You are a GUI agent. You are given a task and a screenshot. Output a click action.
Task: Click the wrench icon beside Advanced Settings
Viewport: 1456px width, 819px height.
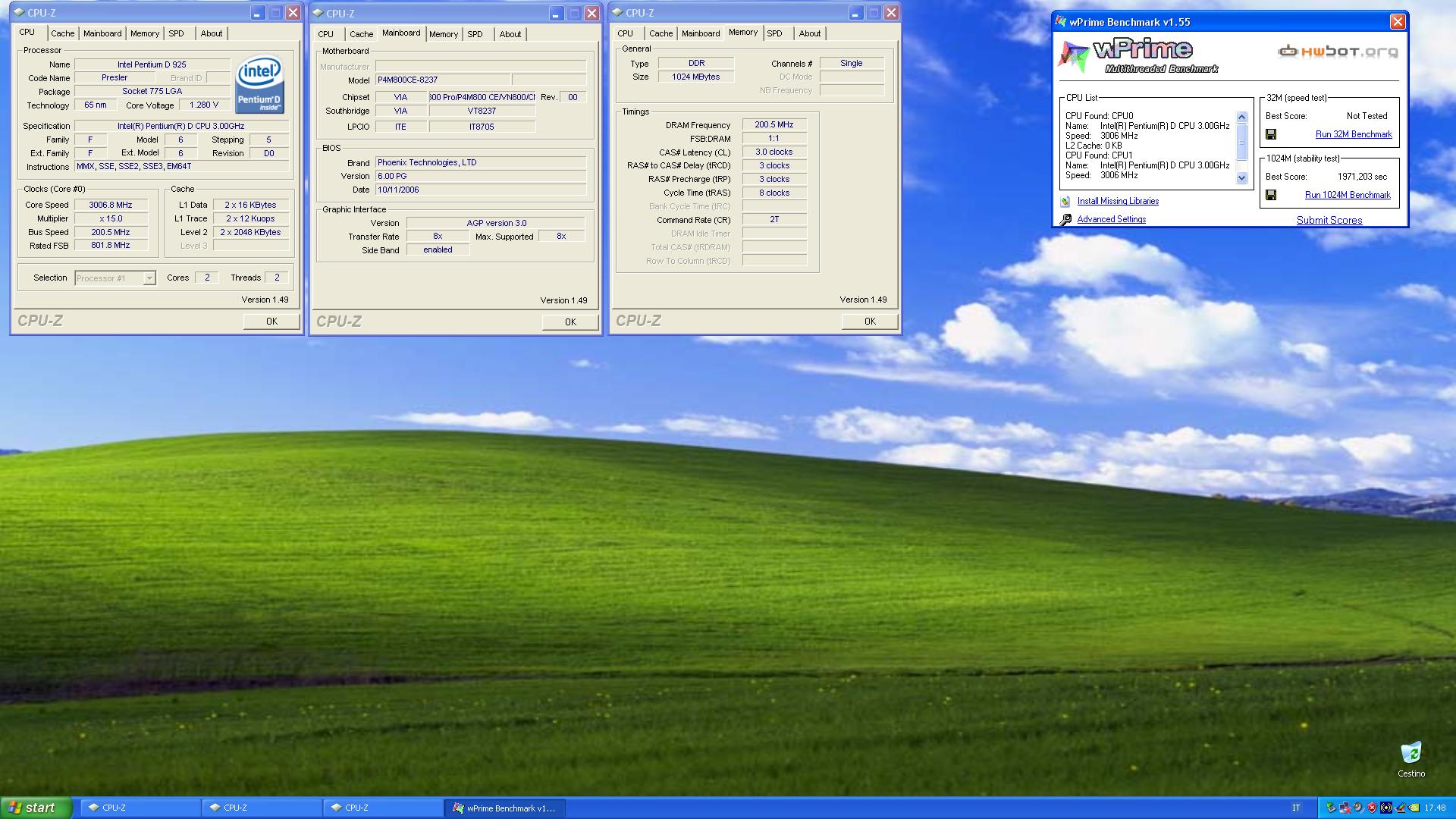(1065, 219)
